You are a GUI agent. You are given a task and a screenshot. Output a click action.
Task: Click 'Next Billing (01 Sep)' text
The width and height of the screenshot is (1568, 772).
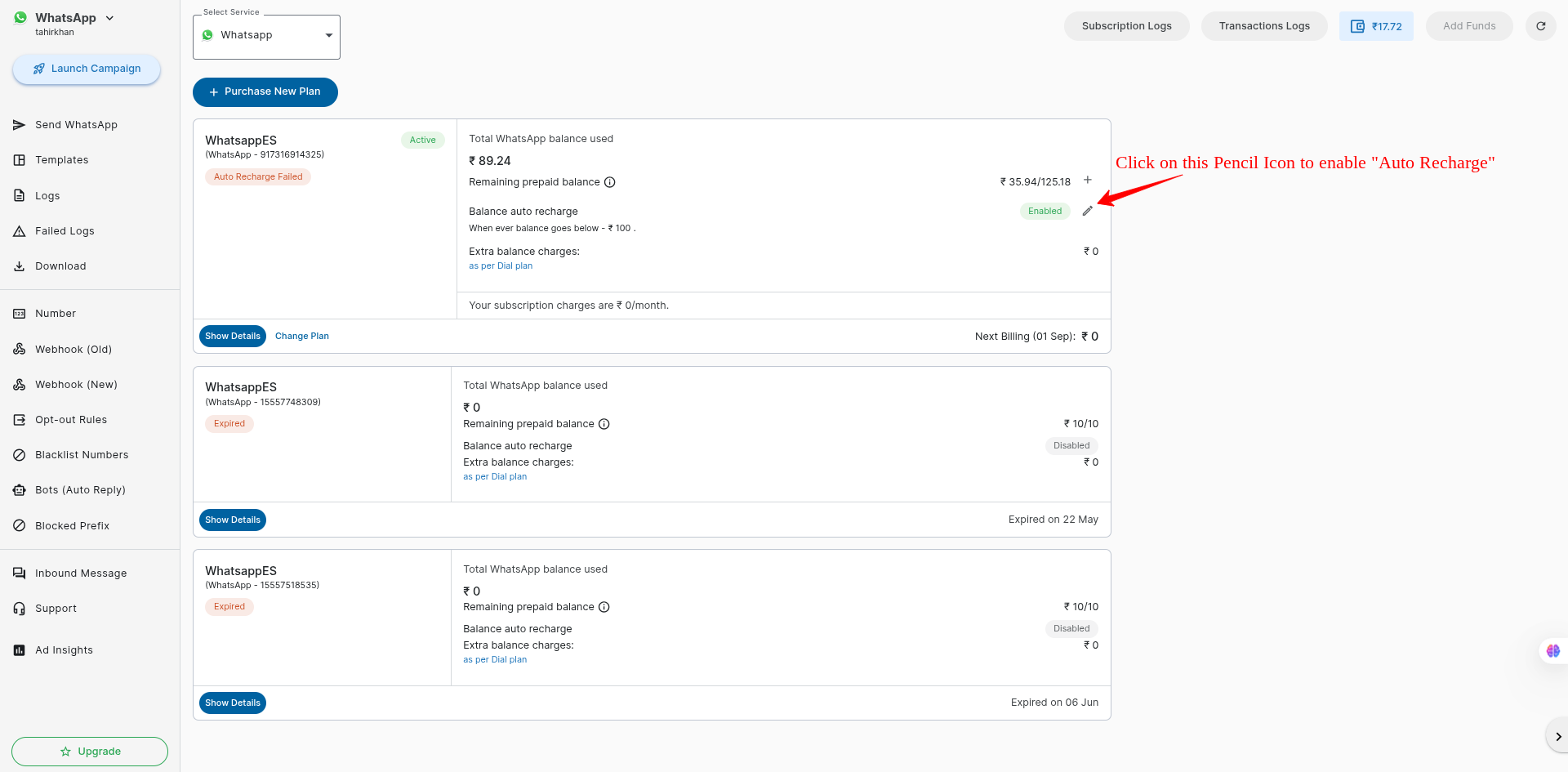click(1025, 337)
